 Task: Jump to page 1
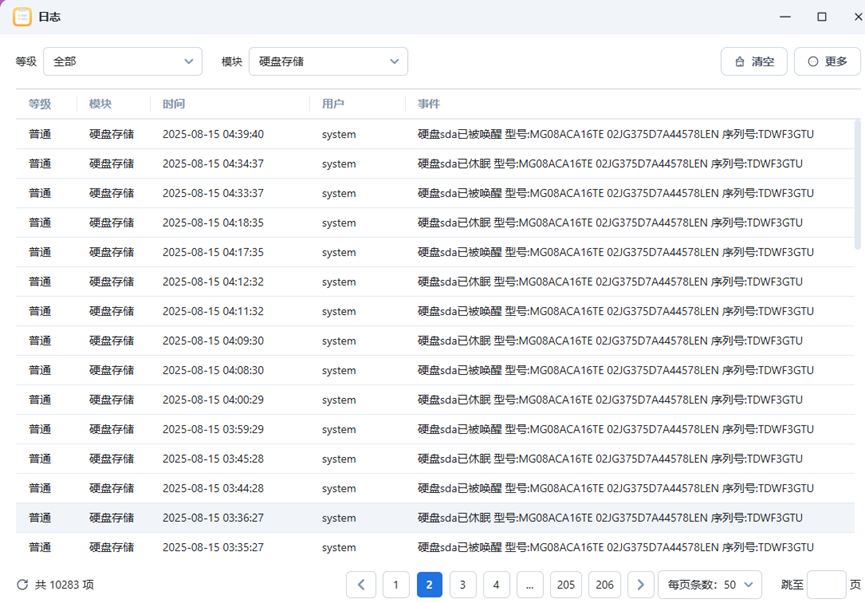coord(396,584)
